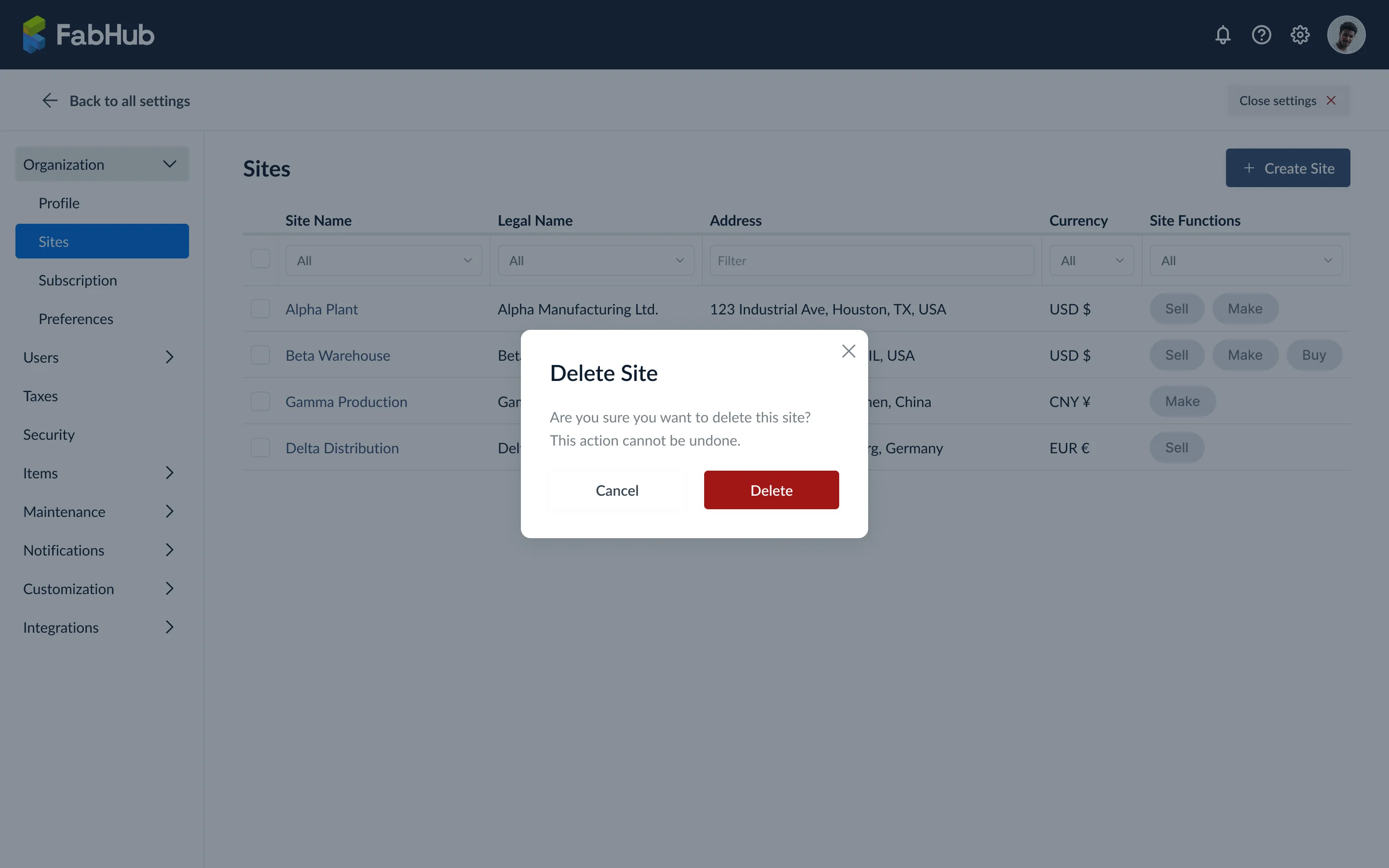Screen dimensions: 1389x868
Task: Open the help question mark icon
Action: 1261,34
